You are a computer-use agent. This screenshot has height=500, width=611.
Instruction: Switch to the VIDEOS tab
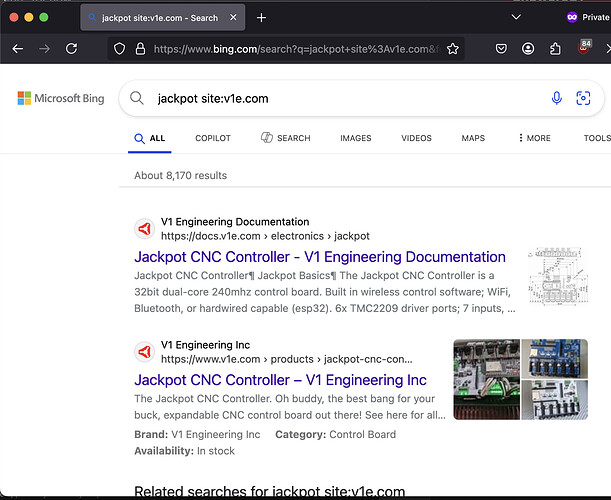(x=416, y=138)
